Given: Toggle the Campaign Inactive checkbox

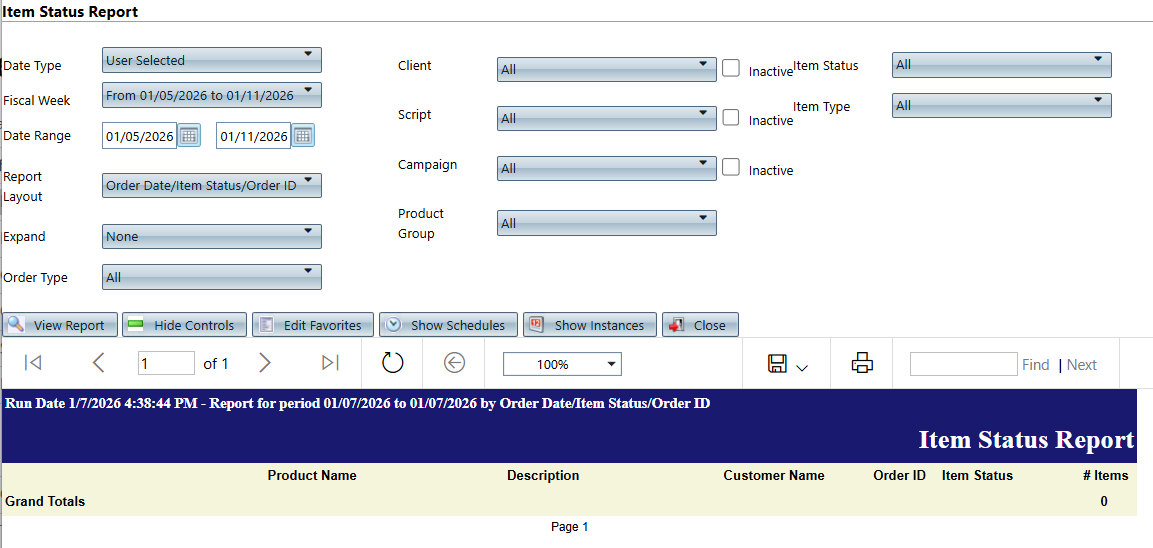Looking at the screenshot, I should pyautogui.click(x=731, y=167).
